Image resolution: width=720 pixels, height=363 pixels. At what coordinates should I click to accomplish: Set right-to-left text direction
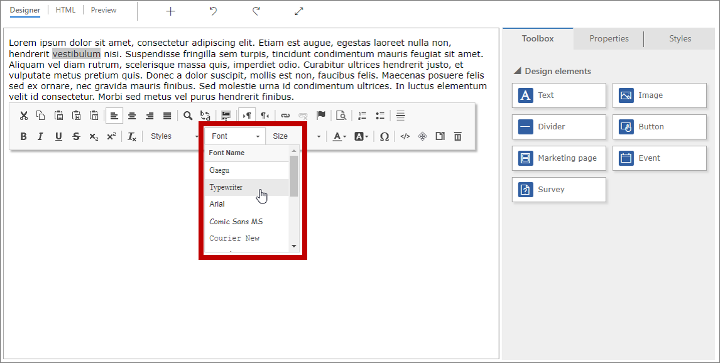point(265,116)
